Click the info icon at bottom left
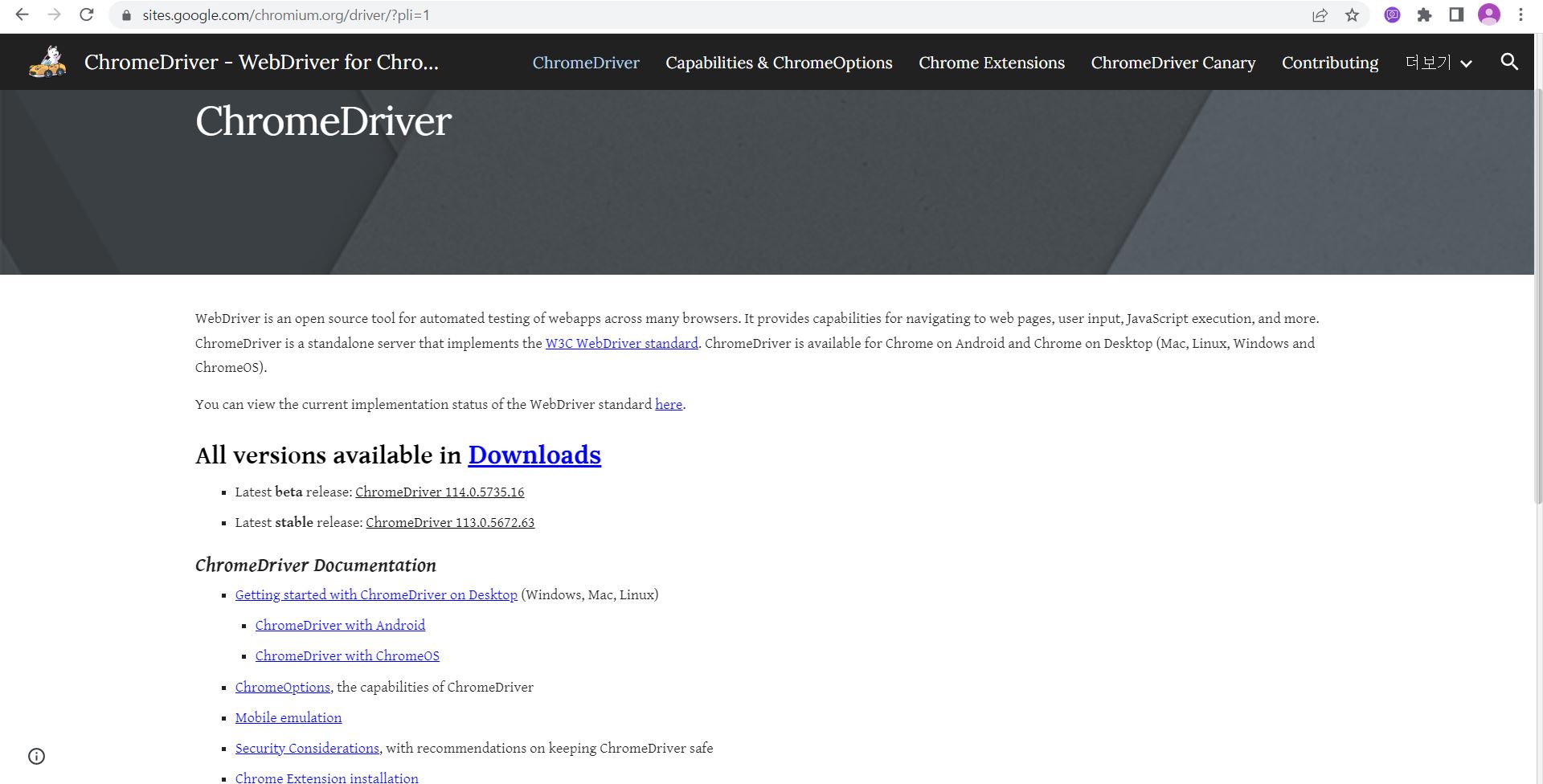This screenshot has height=784, width=1543. pyautogui.click(x=37, y=756)
